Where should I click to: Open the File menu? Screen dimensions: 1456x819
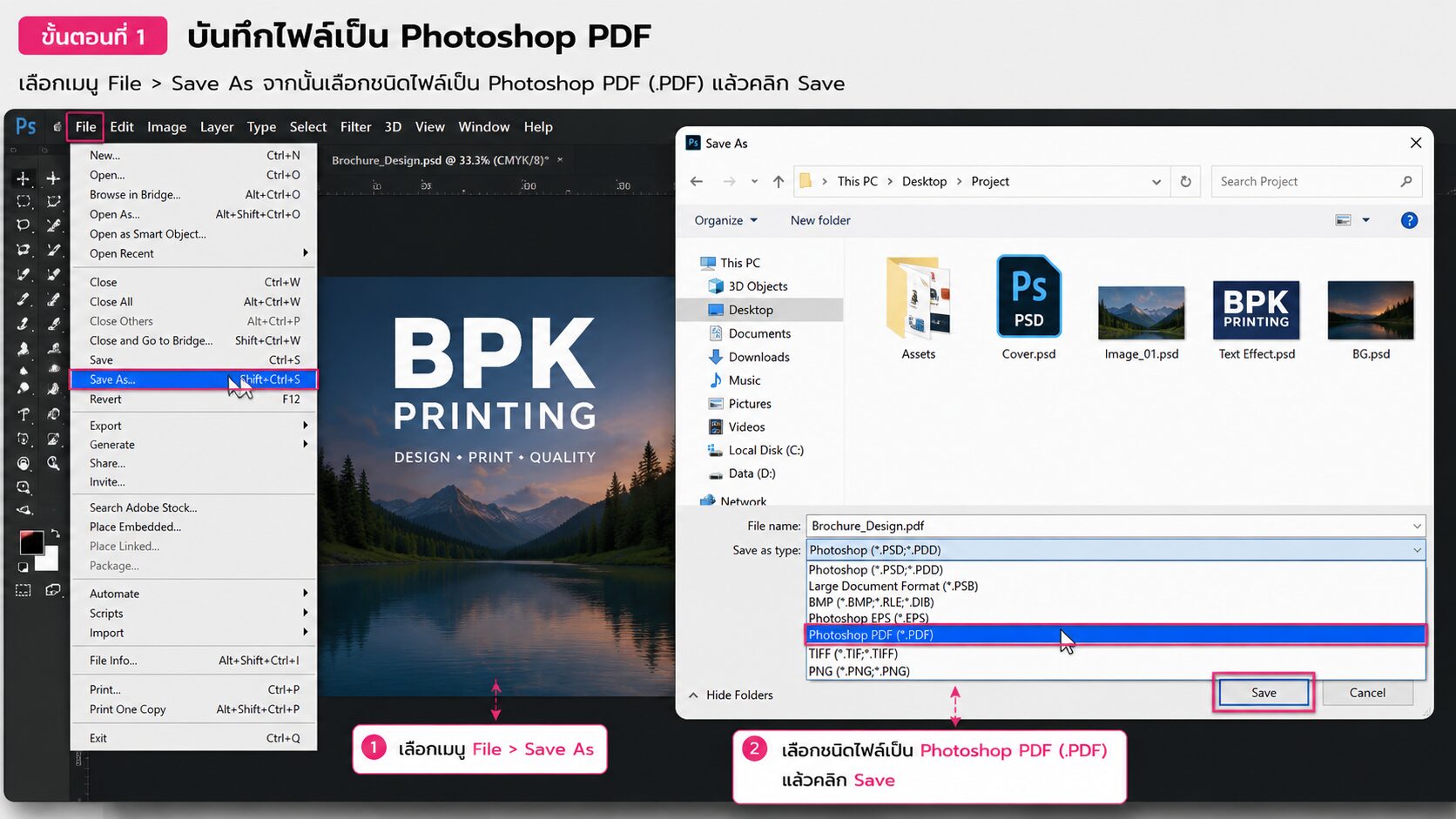(85, 127)
